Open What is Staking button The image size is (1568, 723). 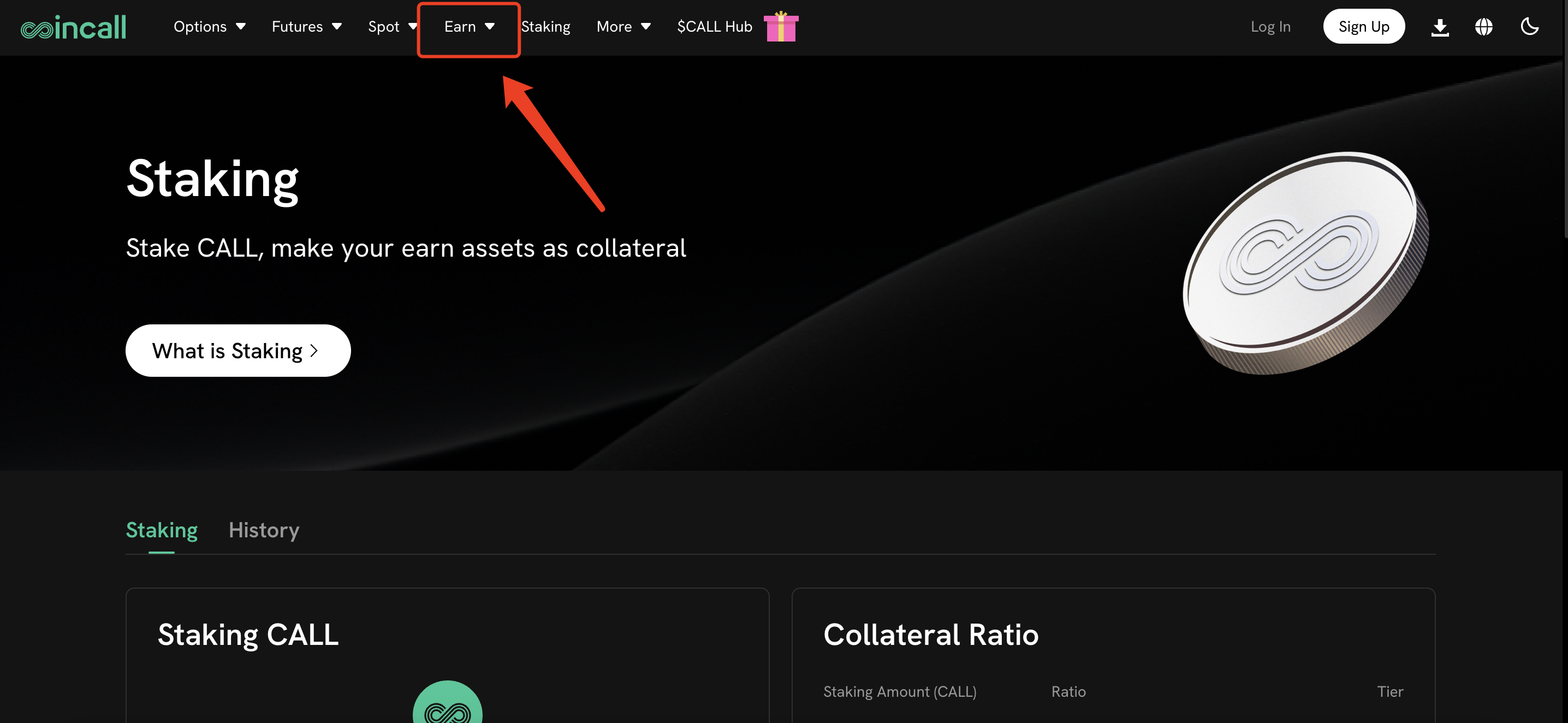pyautogui.click(x=238, y=351)
